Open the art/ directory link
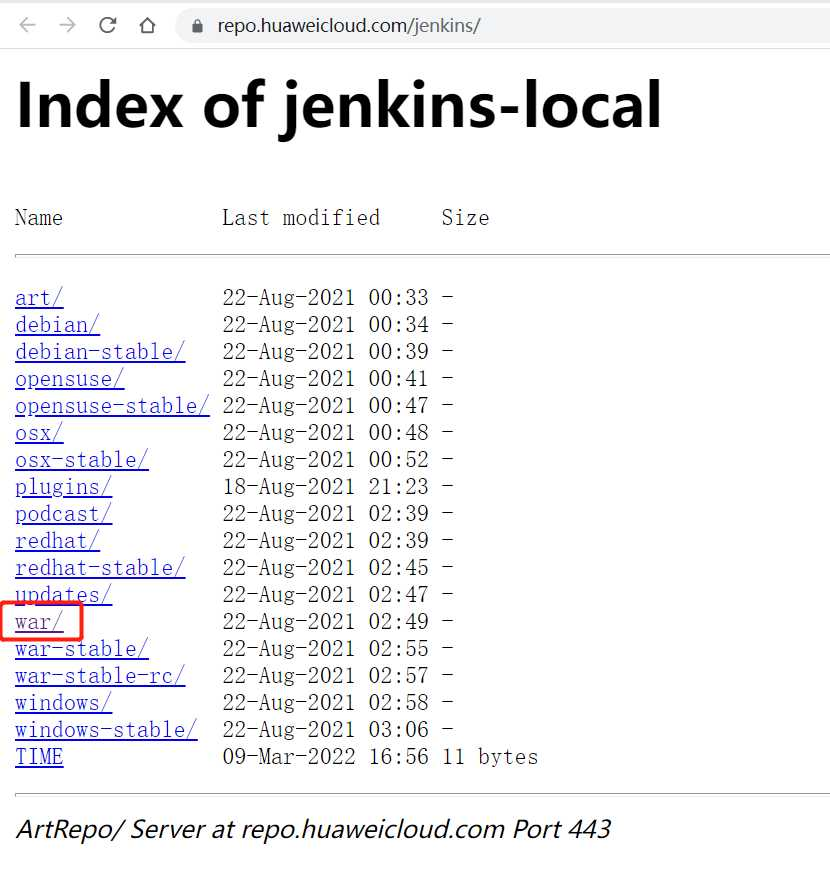This screenshot has width=830, height=885. point(39,298)
